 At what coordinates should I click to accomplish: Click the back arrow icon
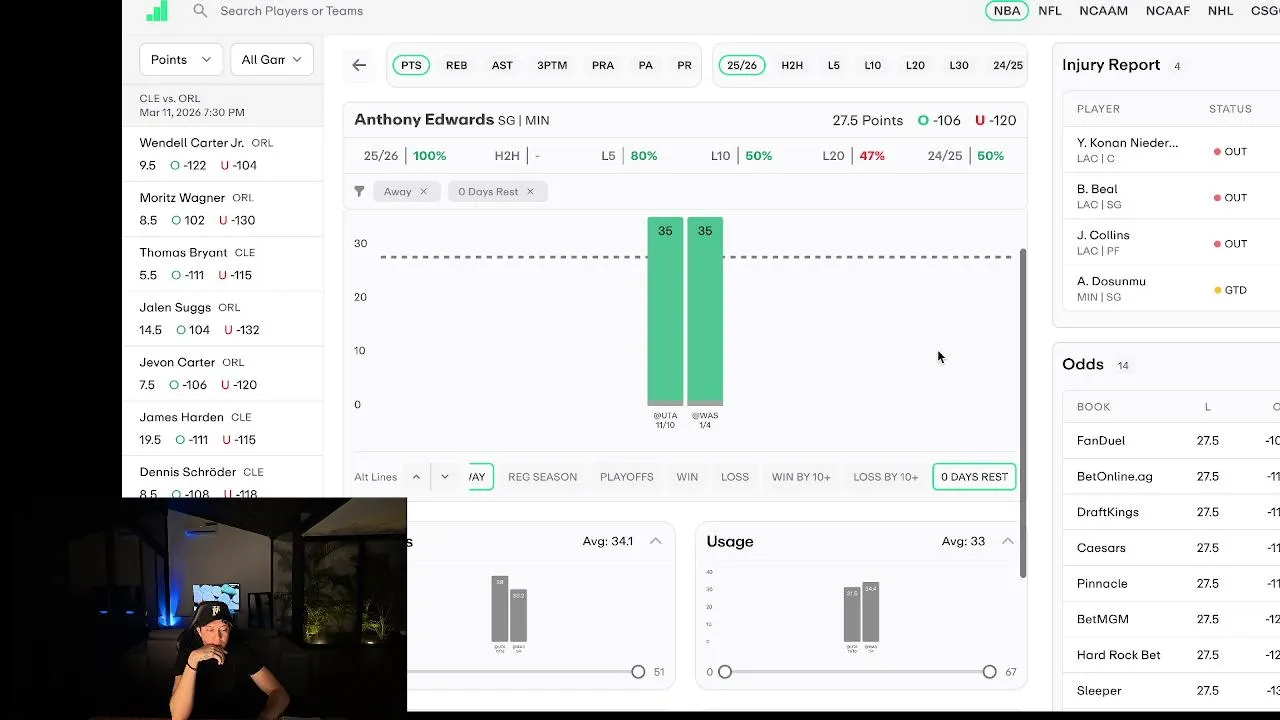click(x=359, y=65)
